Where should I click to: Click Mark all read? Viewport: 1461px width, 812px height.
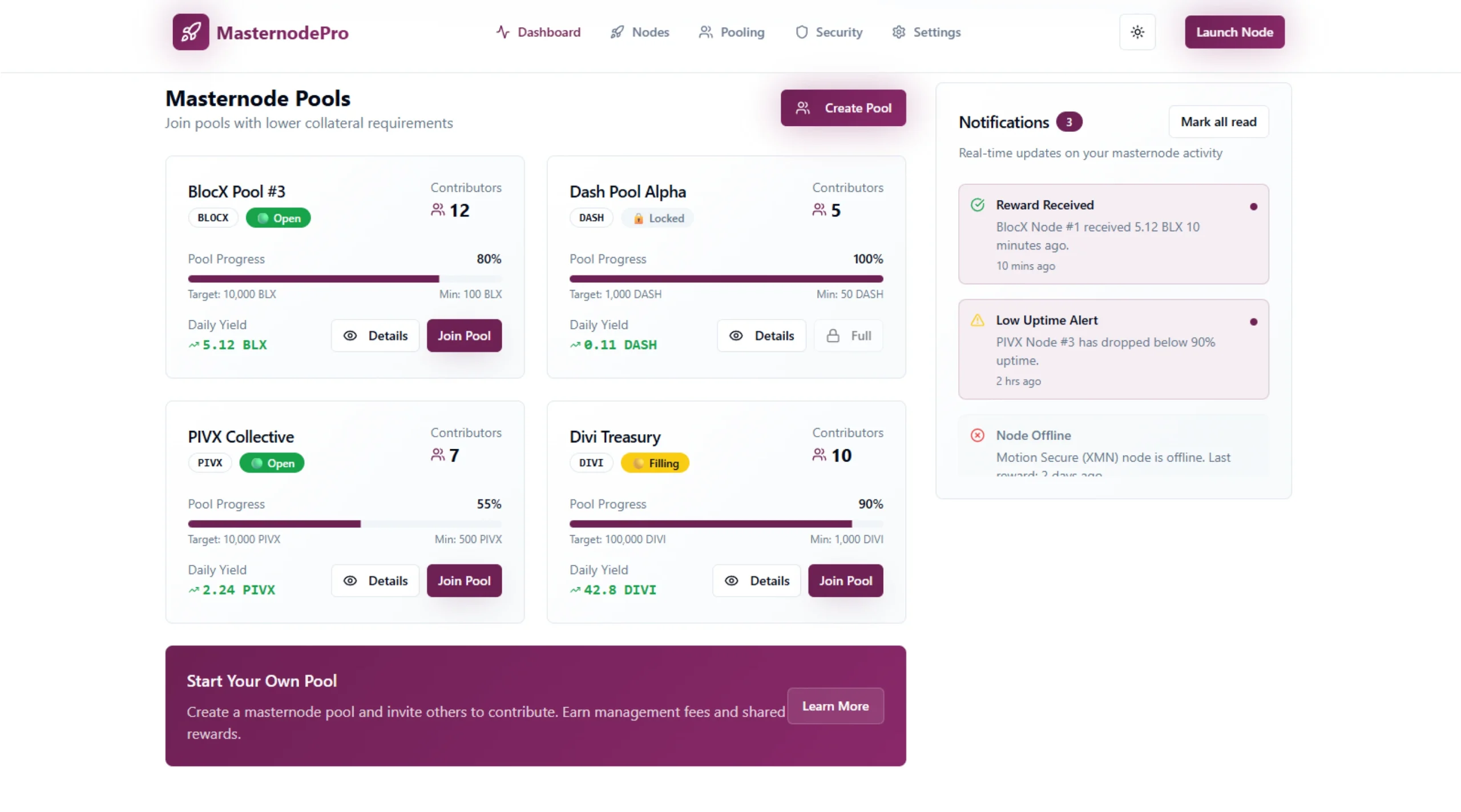(1218, 122)
